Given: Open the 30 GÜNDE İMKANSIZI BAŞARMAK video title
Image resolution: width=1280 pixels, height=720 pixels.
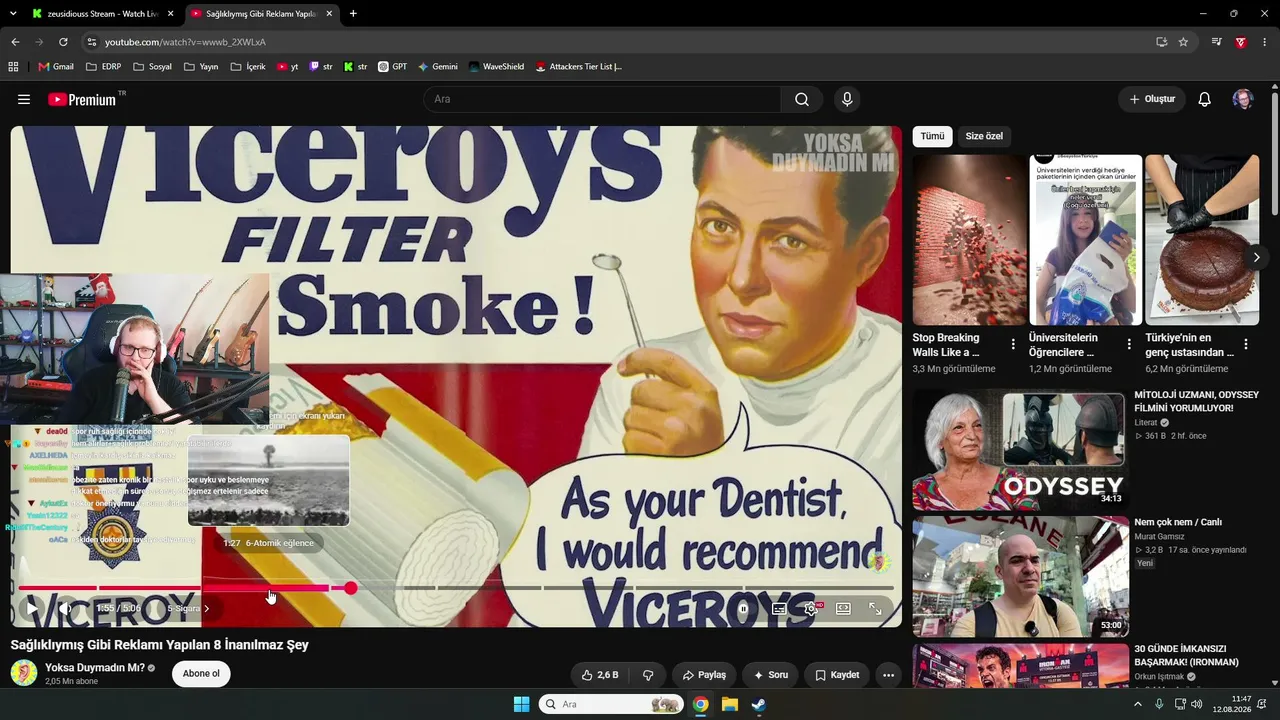Looking at the screenshot, I should pos(1186,655).
